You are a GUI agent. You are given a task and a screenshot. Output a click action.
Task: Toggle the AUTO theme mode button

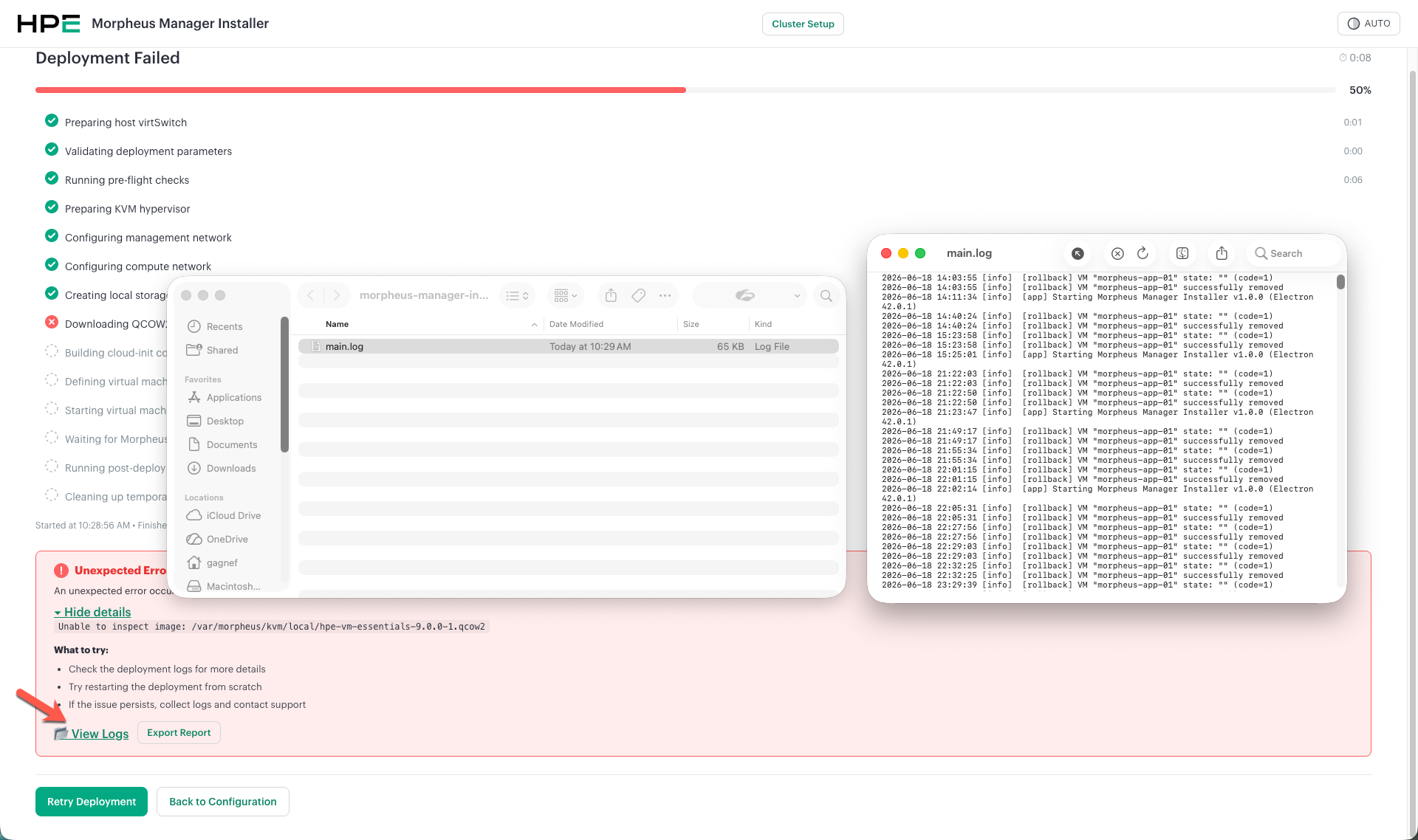click(1369, 24)
